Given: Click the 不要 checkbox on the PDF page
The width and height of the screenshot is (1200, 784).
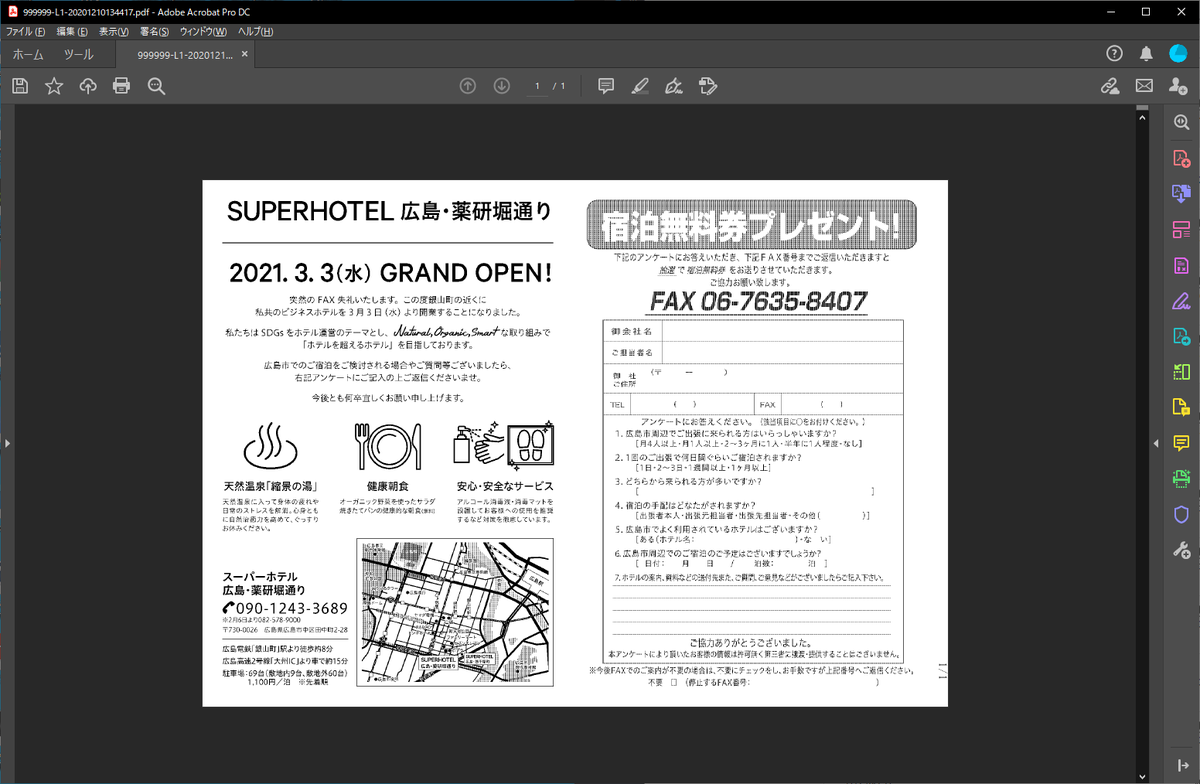Looking at the screenshot, I should click(674, 682).
